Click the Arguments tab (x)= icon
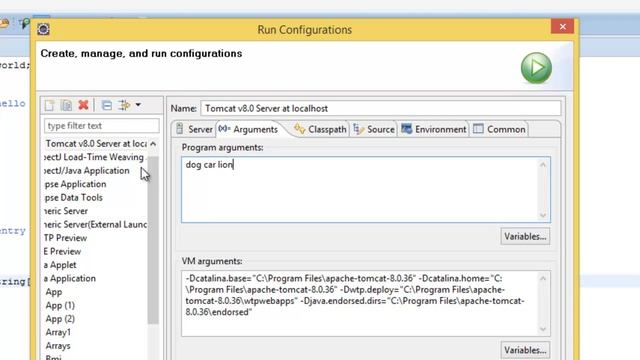The image size is (640, 360). pos(224,129)
